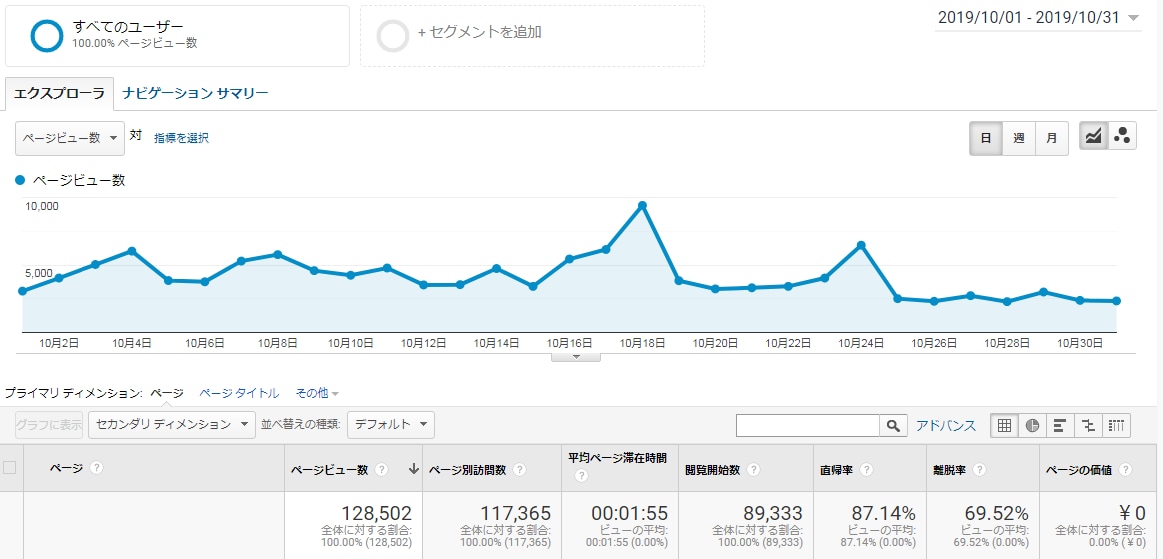This screenshot has width=1163, height=559.
Task: Collapse the chart with handle arrow
Action: [x=576, y=357]
